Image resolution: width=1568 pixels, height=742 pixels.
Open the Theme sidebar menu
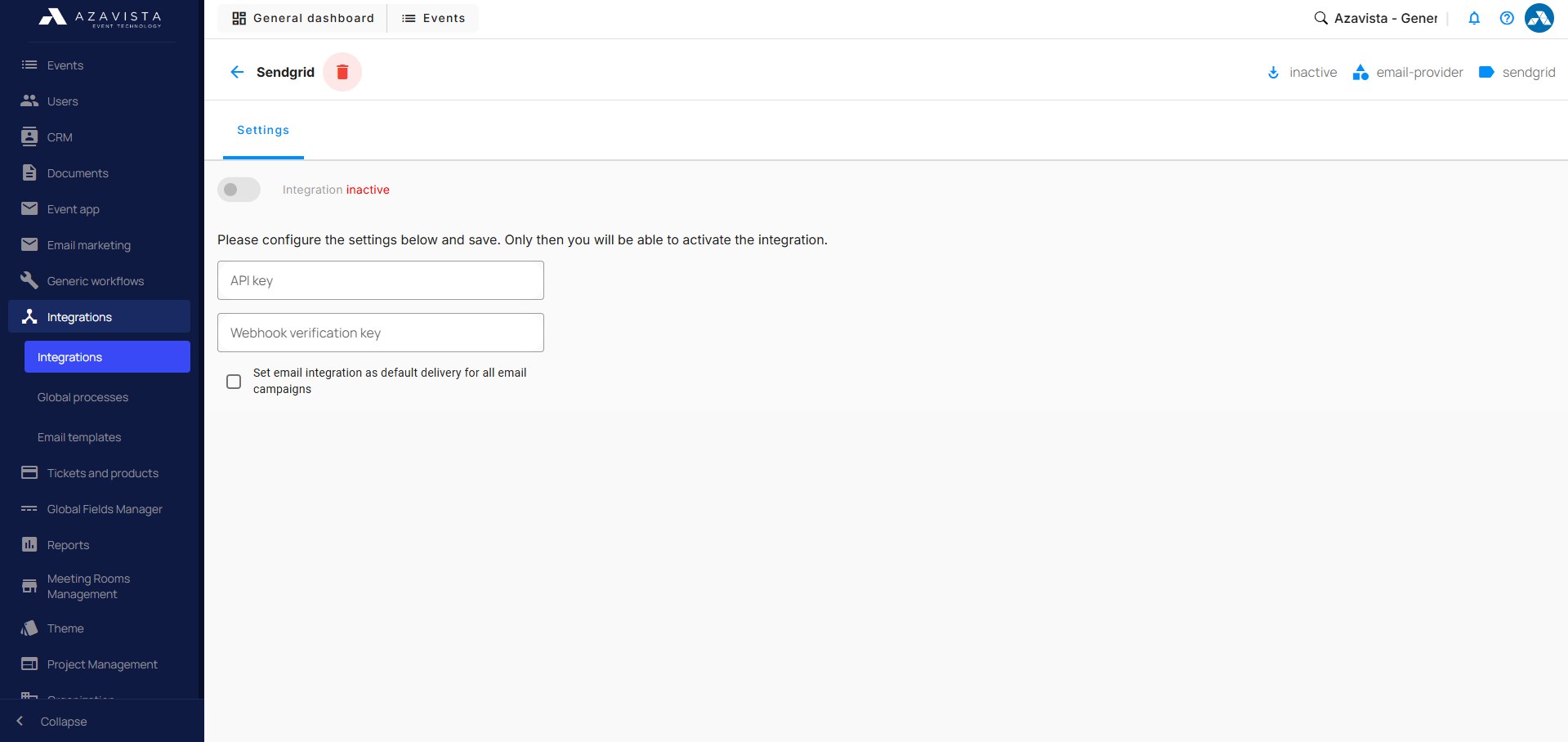click(99, 628)
